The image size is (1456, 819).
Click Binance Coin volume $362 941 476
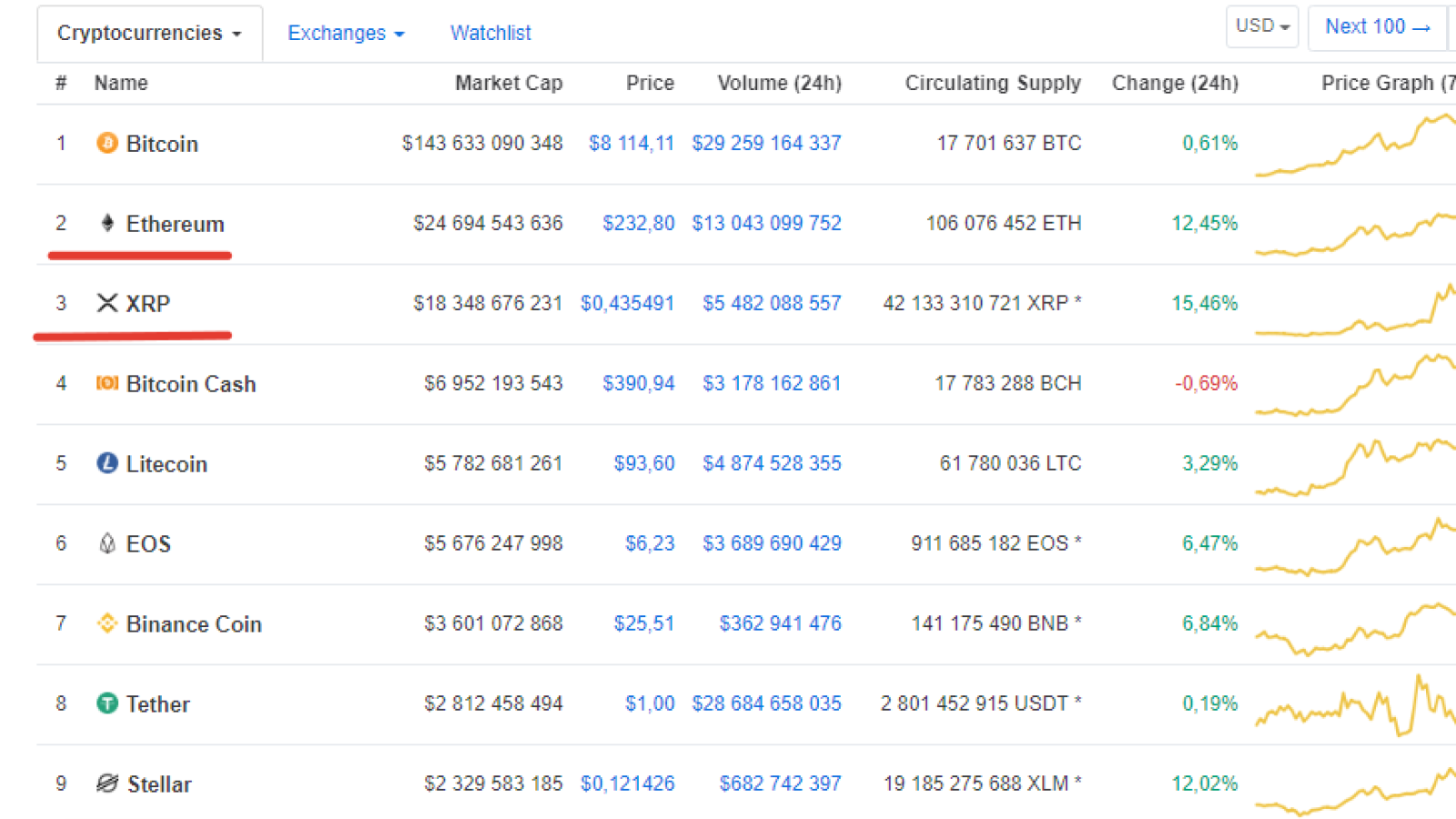781,623
